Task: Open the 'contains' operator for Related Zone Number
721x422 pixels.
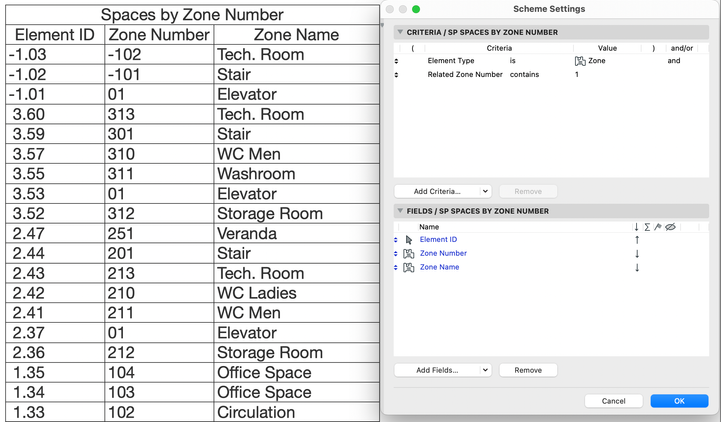Action: (x=524, y=74)
